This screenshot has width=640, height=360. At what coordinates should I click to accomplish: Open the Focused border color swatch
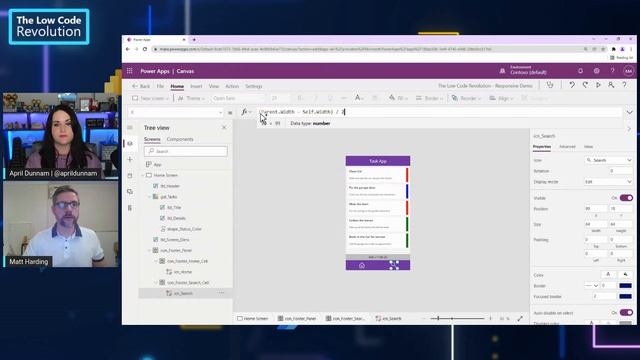625,296
